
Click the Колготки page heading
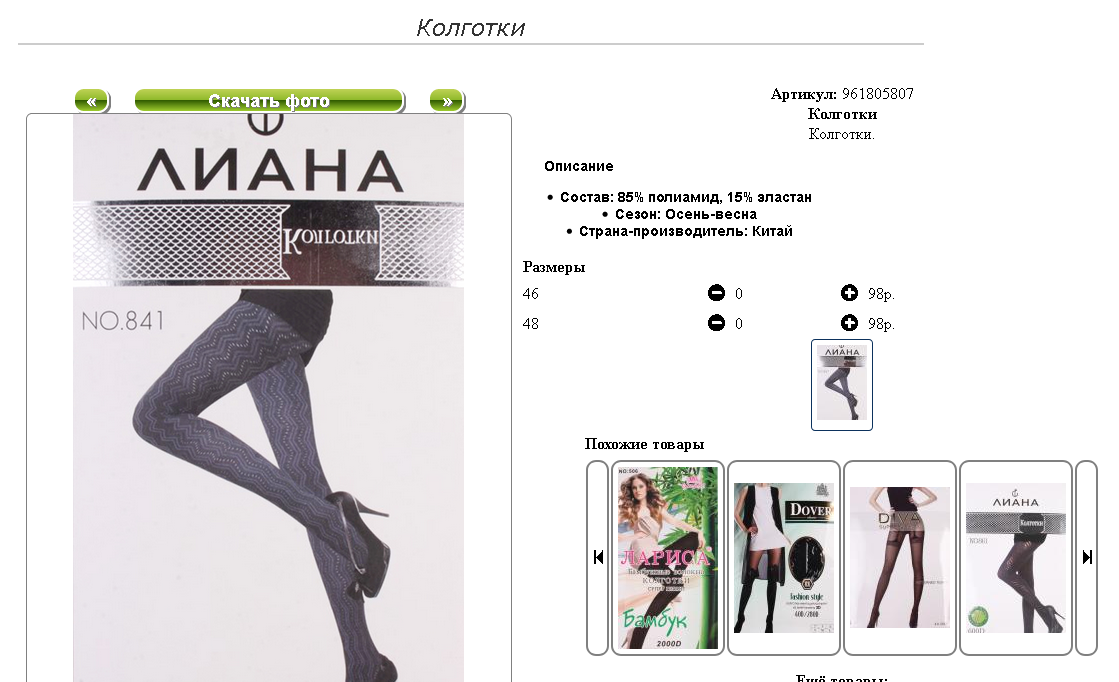[470, 28]
